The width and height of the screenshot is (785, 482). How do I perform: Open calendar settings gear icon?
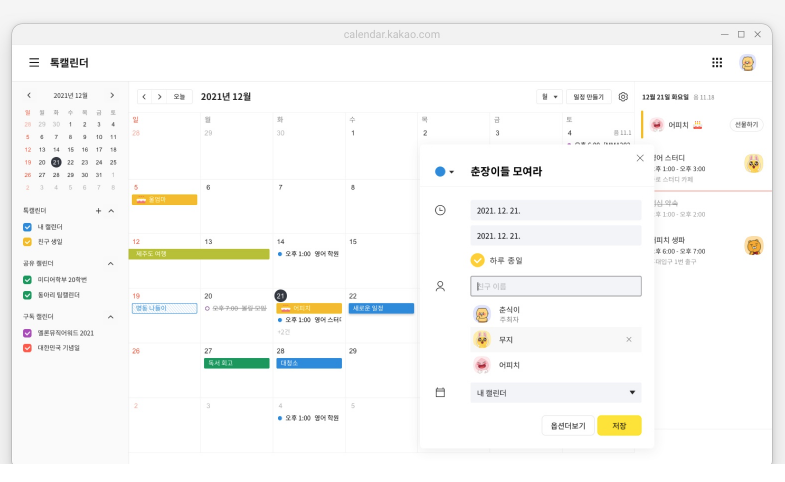click(623, 97)
